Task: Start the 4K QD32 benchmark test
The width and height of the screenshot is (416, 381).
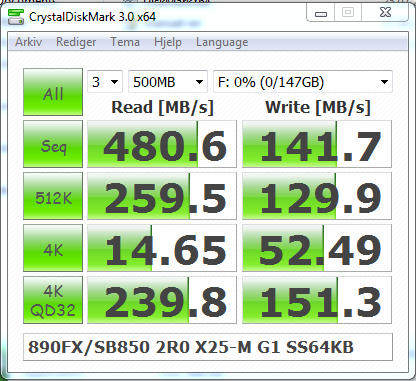Action: click(53, 300)
